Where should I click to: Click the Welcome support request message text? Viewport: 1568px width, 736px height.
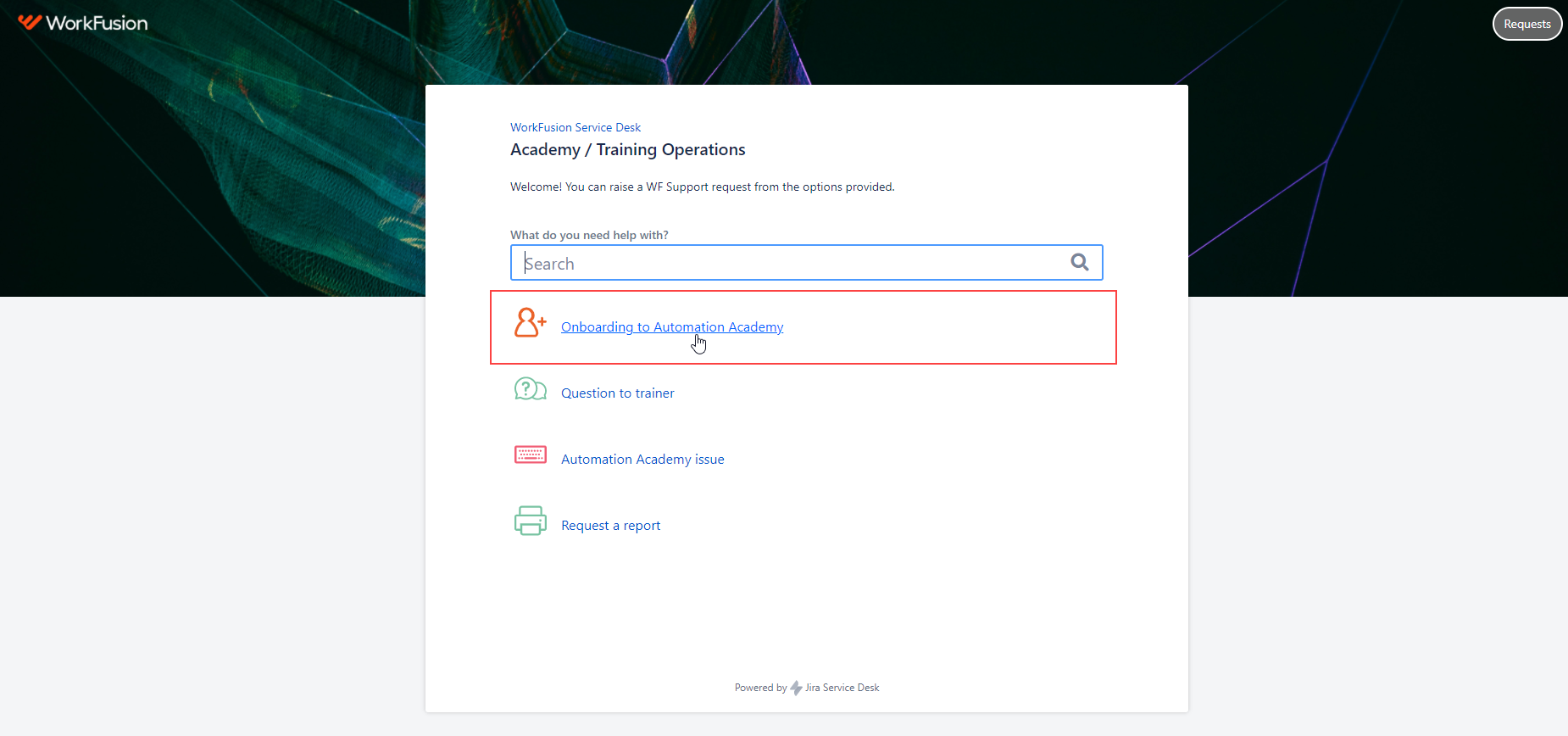click(x=703, y=187)
